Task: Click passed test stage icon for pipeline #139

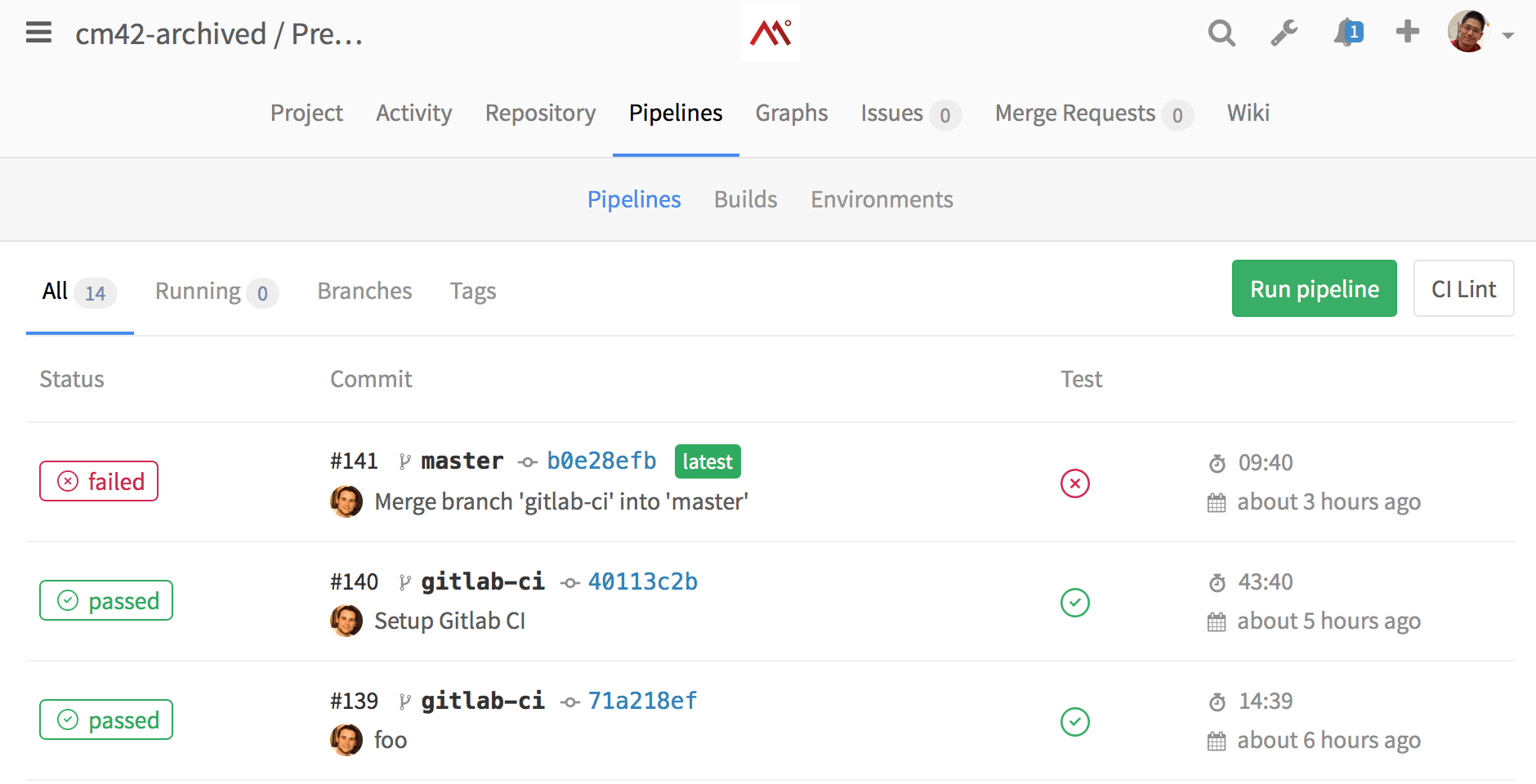Action: point(1074,722)
